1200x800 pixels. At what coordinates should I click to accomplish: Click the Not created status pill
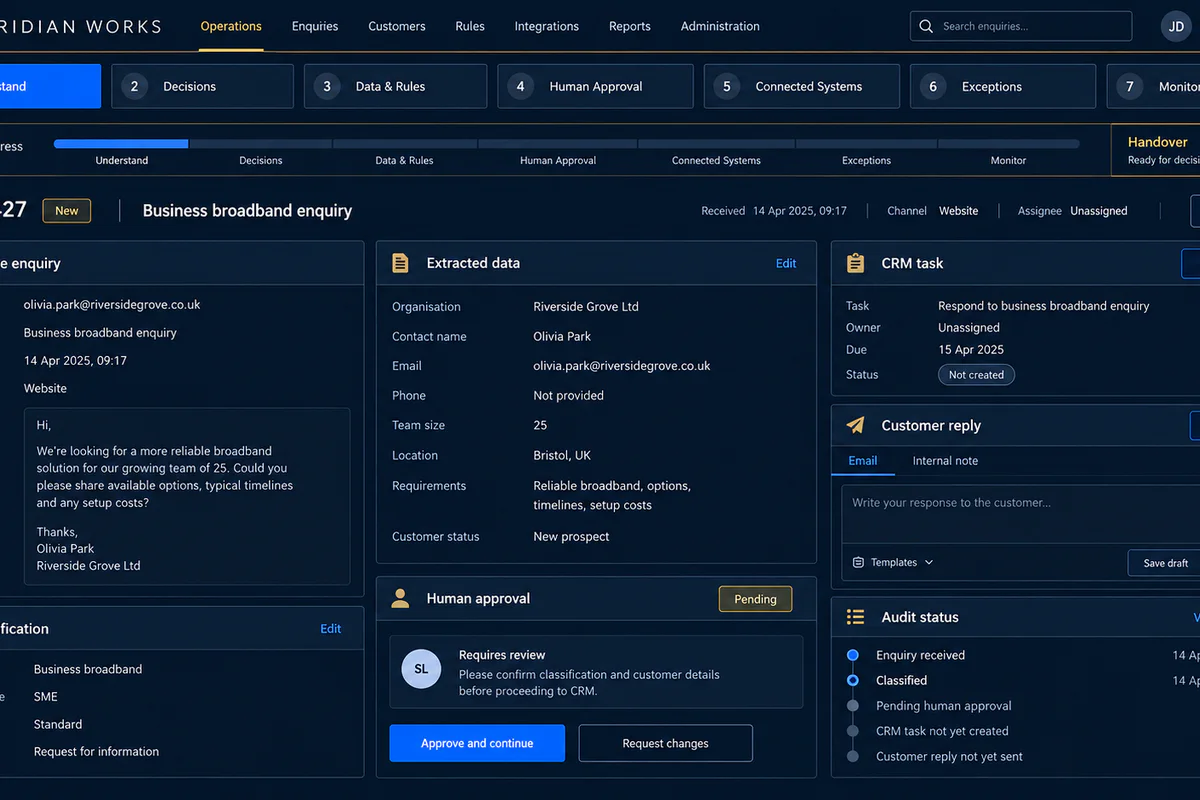[x=976, y=375]
